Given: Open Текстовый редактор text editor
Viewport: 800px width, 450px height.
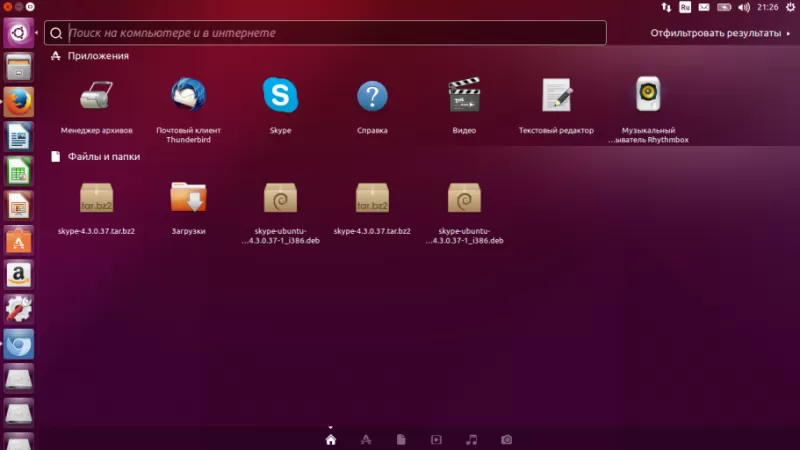Looking at the screenshot, I should 556,105.
